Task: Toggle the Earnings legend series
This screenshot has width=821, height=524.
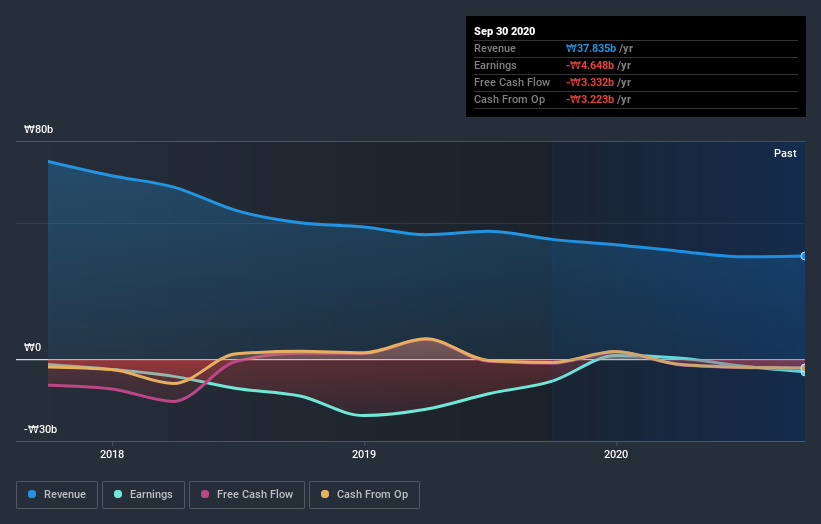Action: (x=143, y=495)
